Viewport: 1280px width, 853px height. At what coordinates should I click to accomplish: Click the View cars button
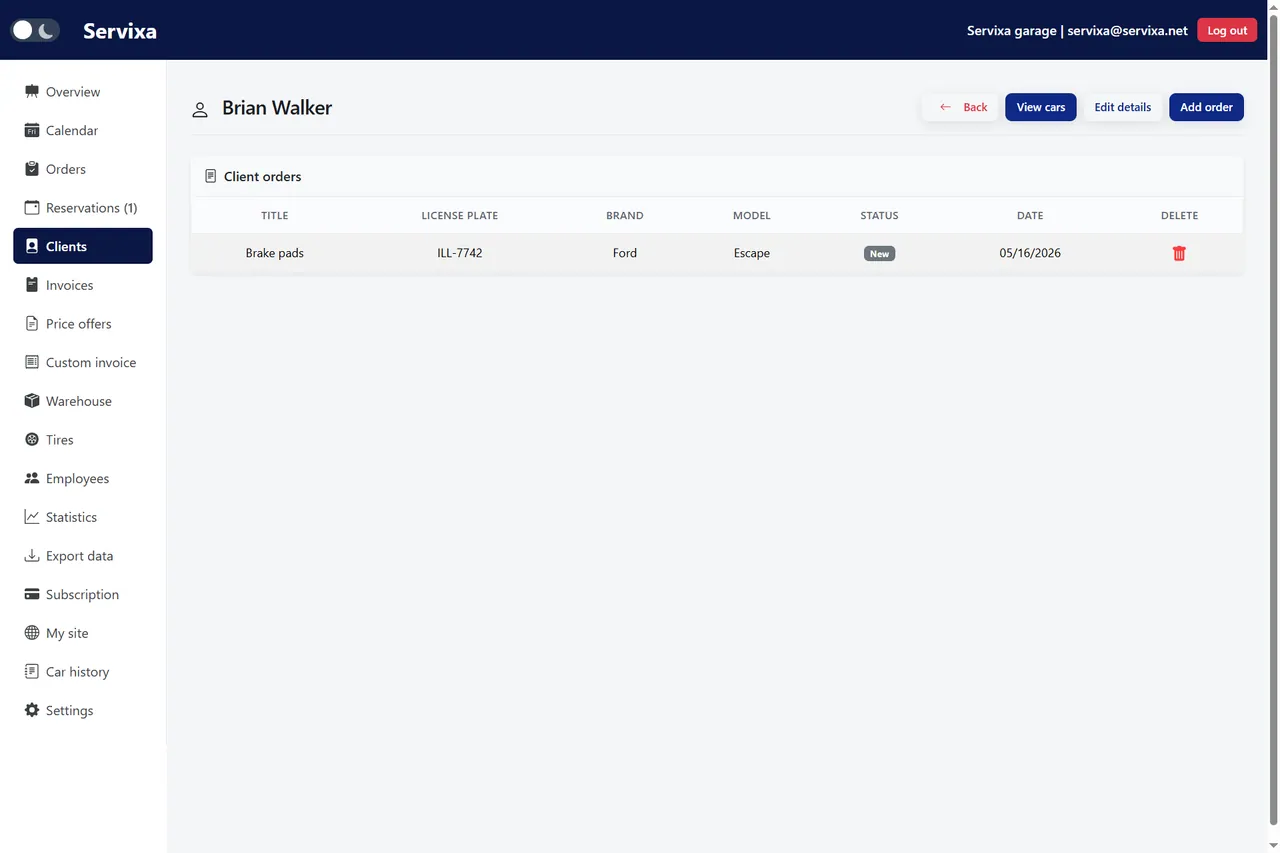click(1041, 107)
